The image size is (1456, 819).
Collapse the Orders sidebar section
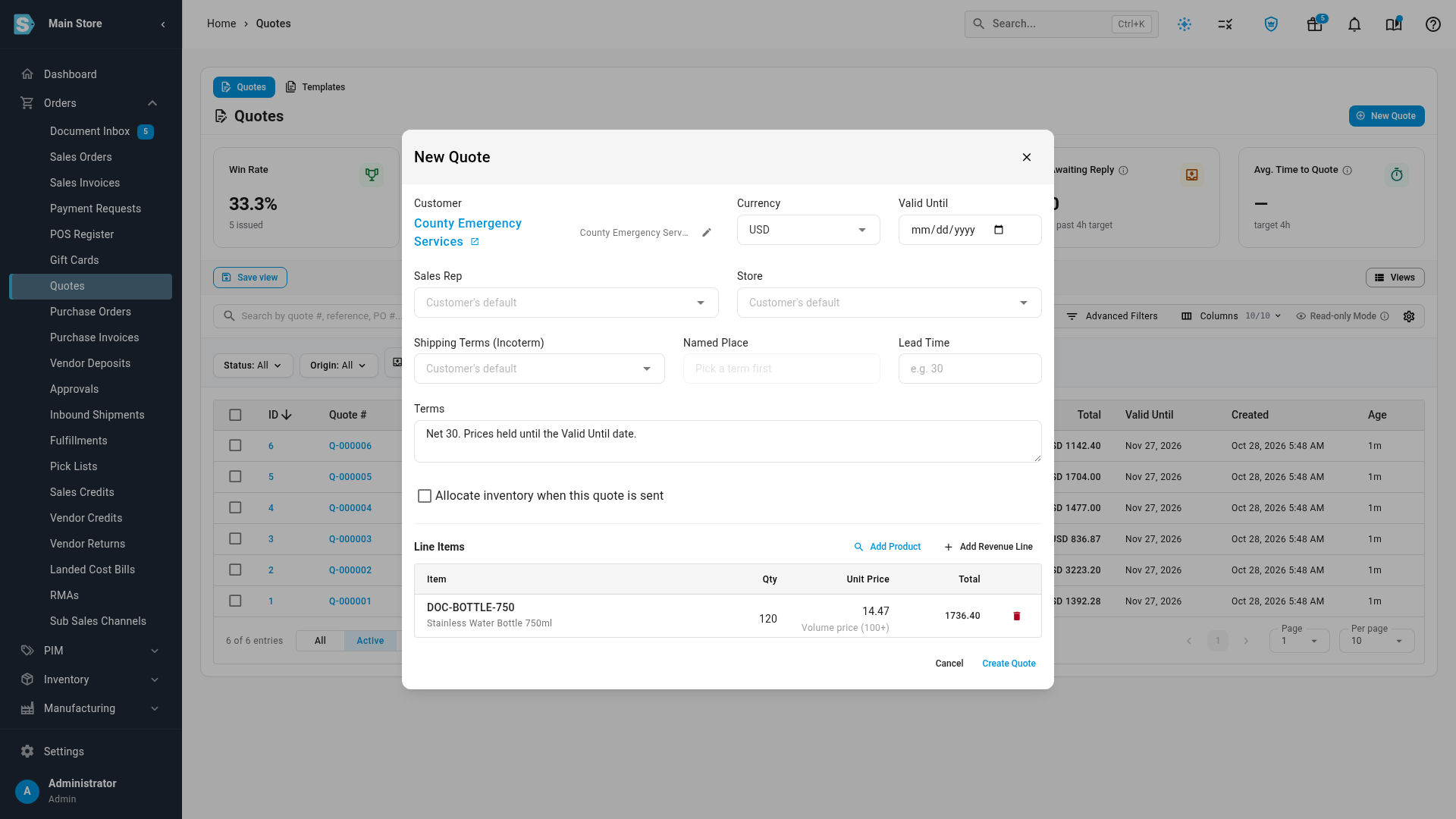click(x=90, y=103)
